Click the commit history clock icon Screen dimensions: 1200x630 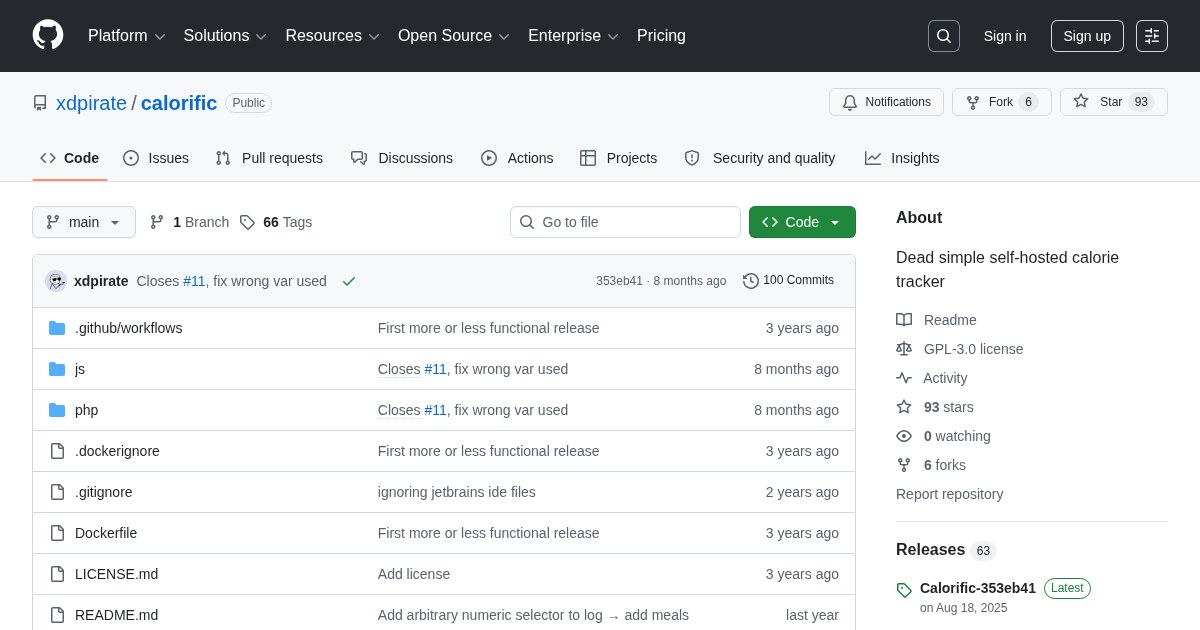[x=751, y=281]
